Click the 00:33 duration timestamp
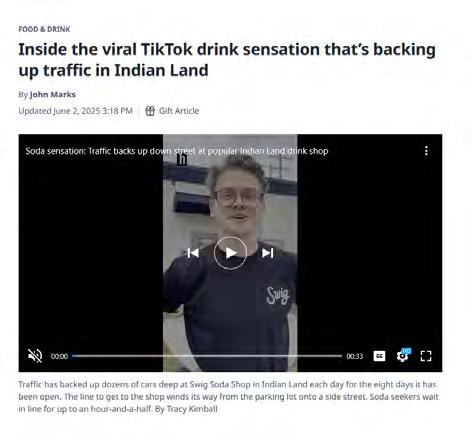472x440 pixels. 355,356
